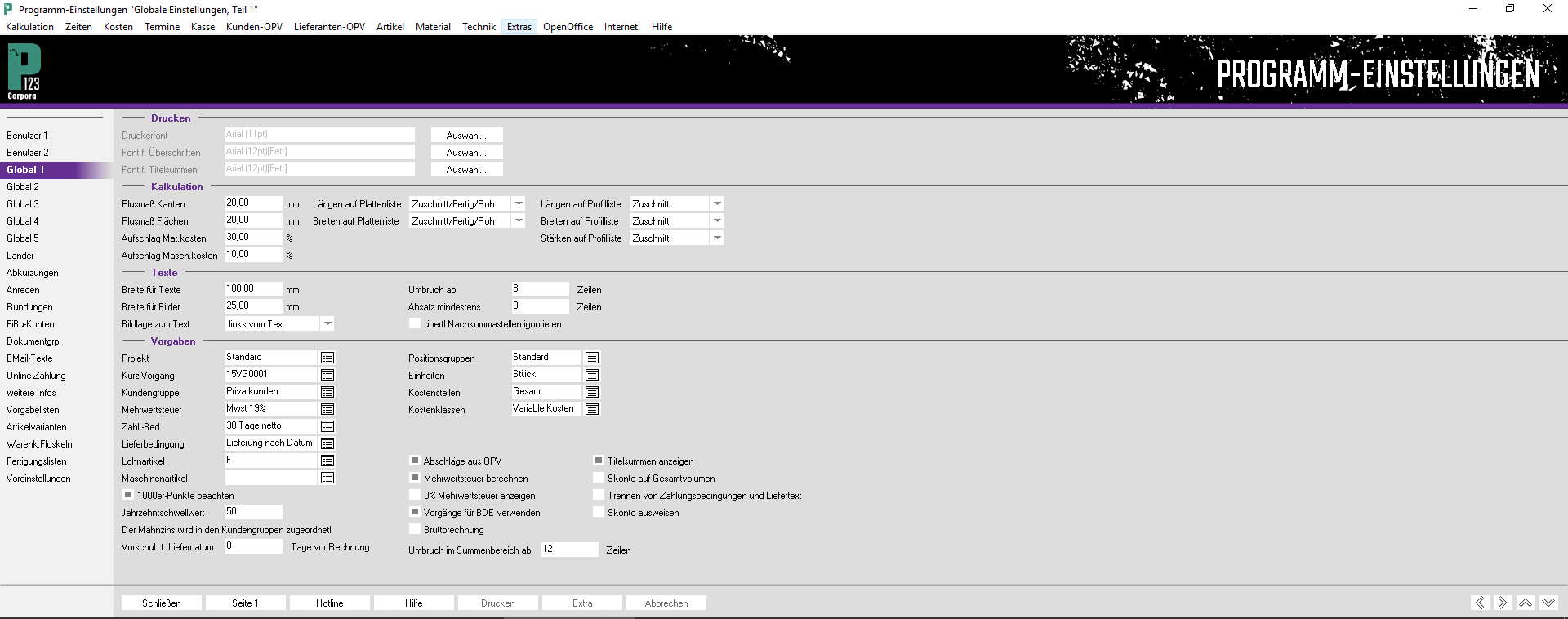This screenshot has width=1568, height=619.
Task: Click the left arrow navigation icon
Action: coord(1480,603)
